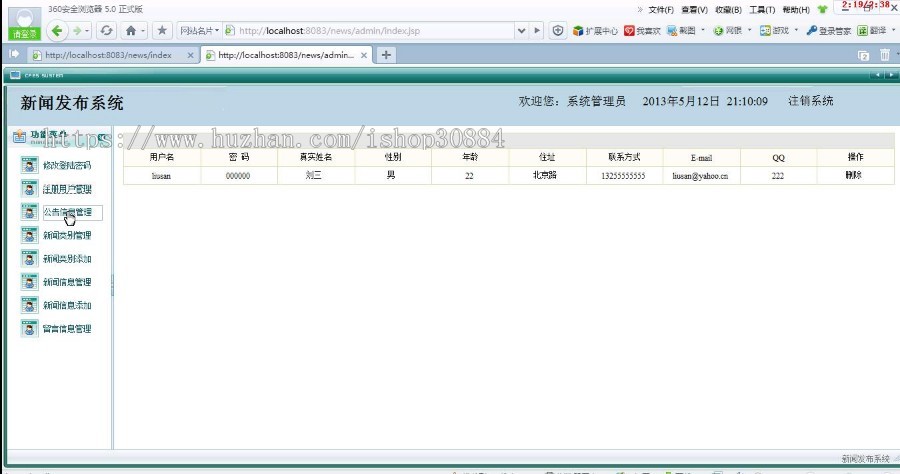
Task: Click 注销系统 to log out
Action: [x=810, y=101]
